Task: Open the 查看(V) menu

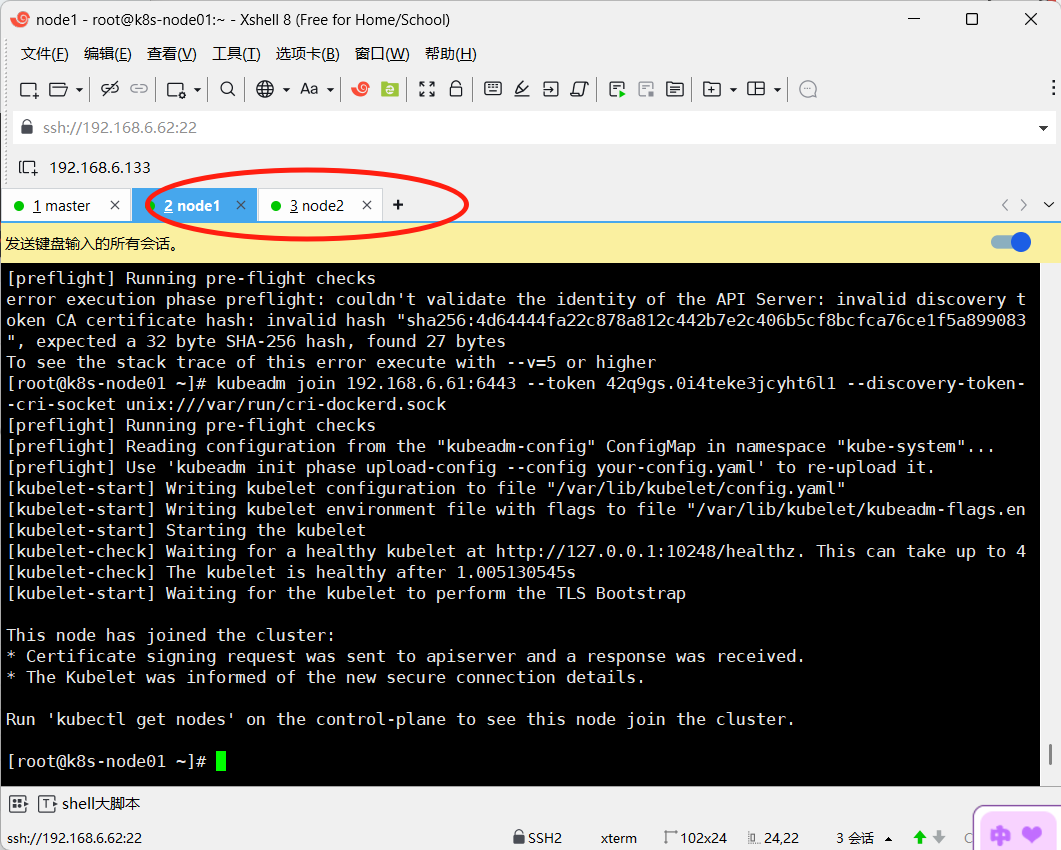Action: pos(172,54)
